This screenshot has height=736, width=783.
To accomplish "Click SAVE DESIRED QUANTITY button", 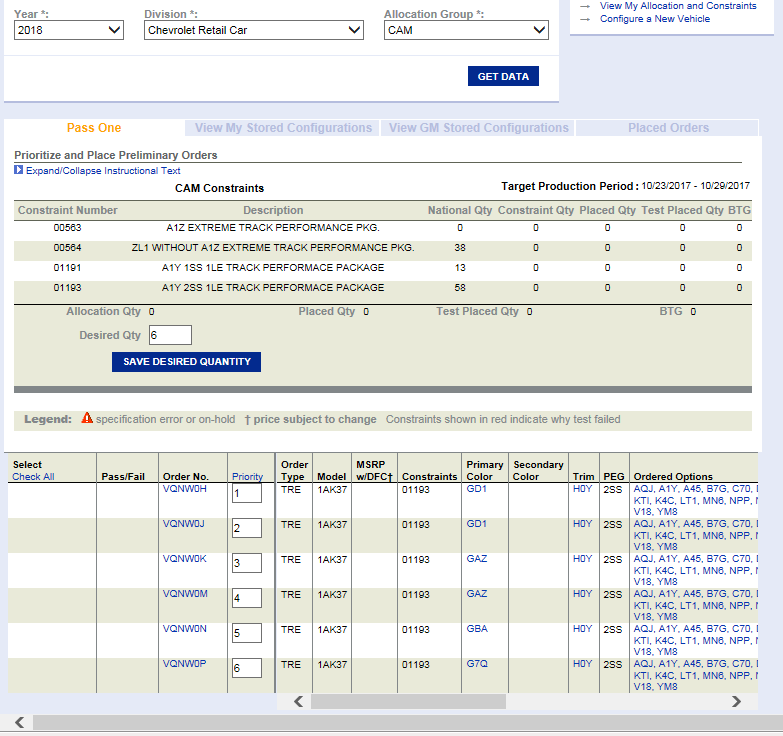I will point(186,362).
